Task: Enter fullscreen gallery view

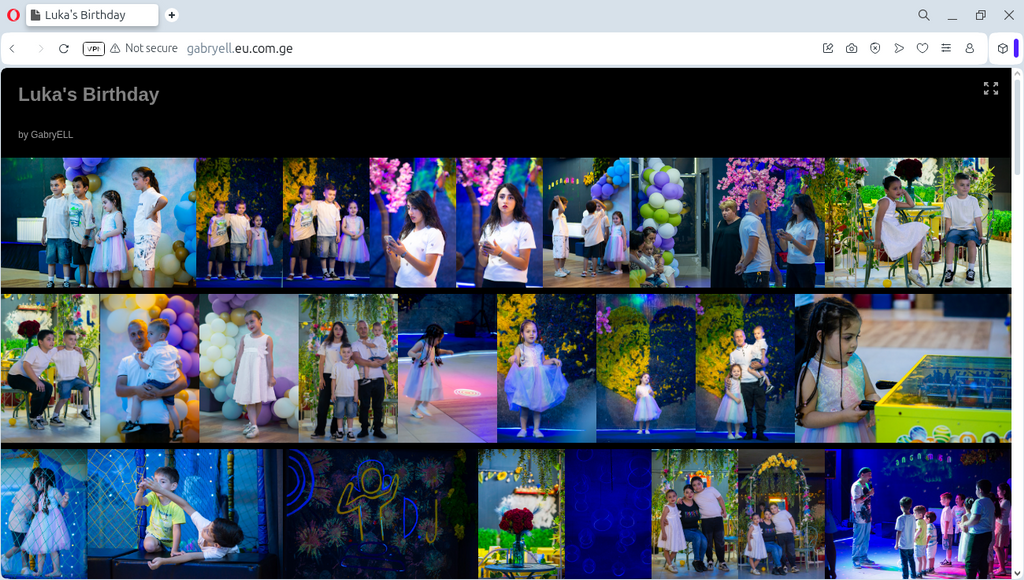Action: (991, 89)
